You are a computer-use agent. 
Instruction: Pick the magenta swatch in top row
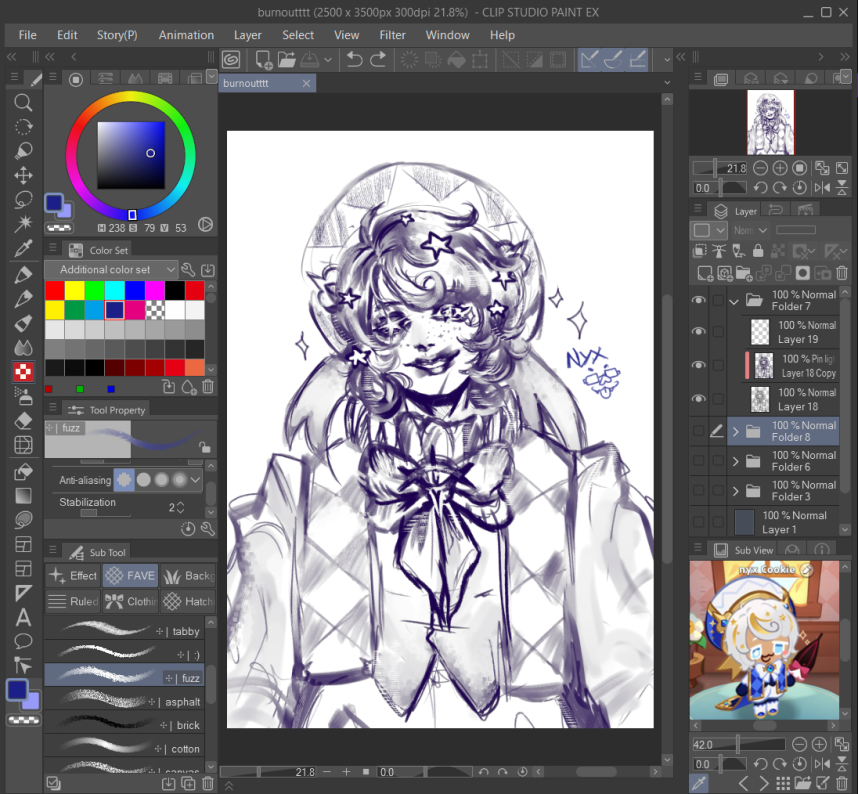coord(155,290)
